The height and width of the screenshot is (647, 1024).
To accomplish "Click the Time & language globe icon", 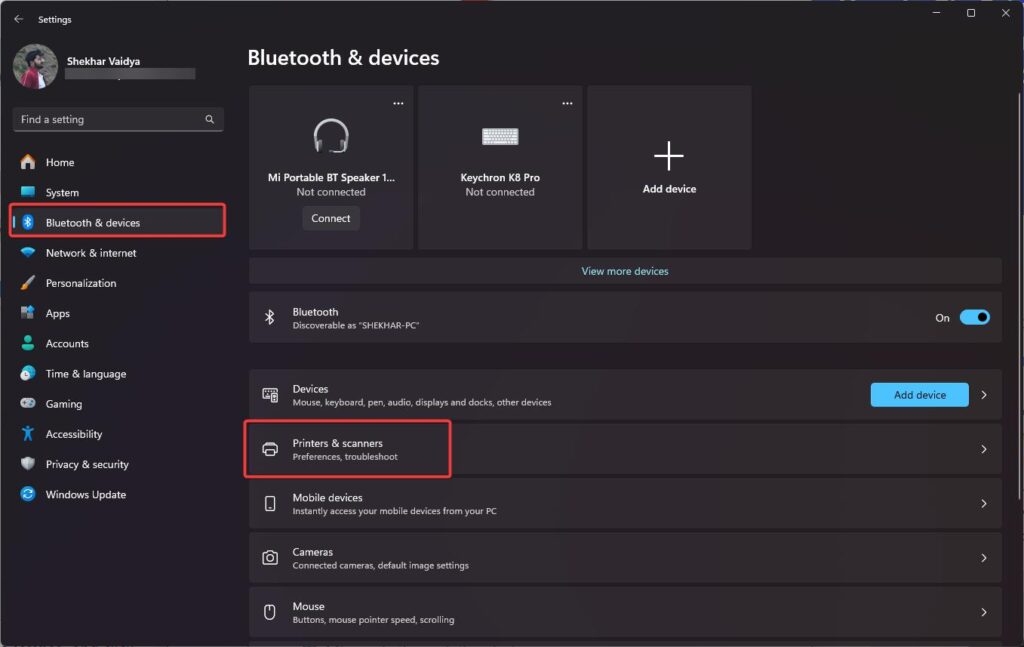I will coord(27,373).
